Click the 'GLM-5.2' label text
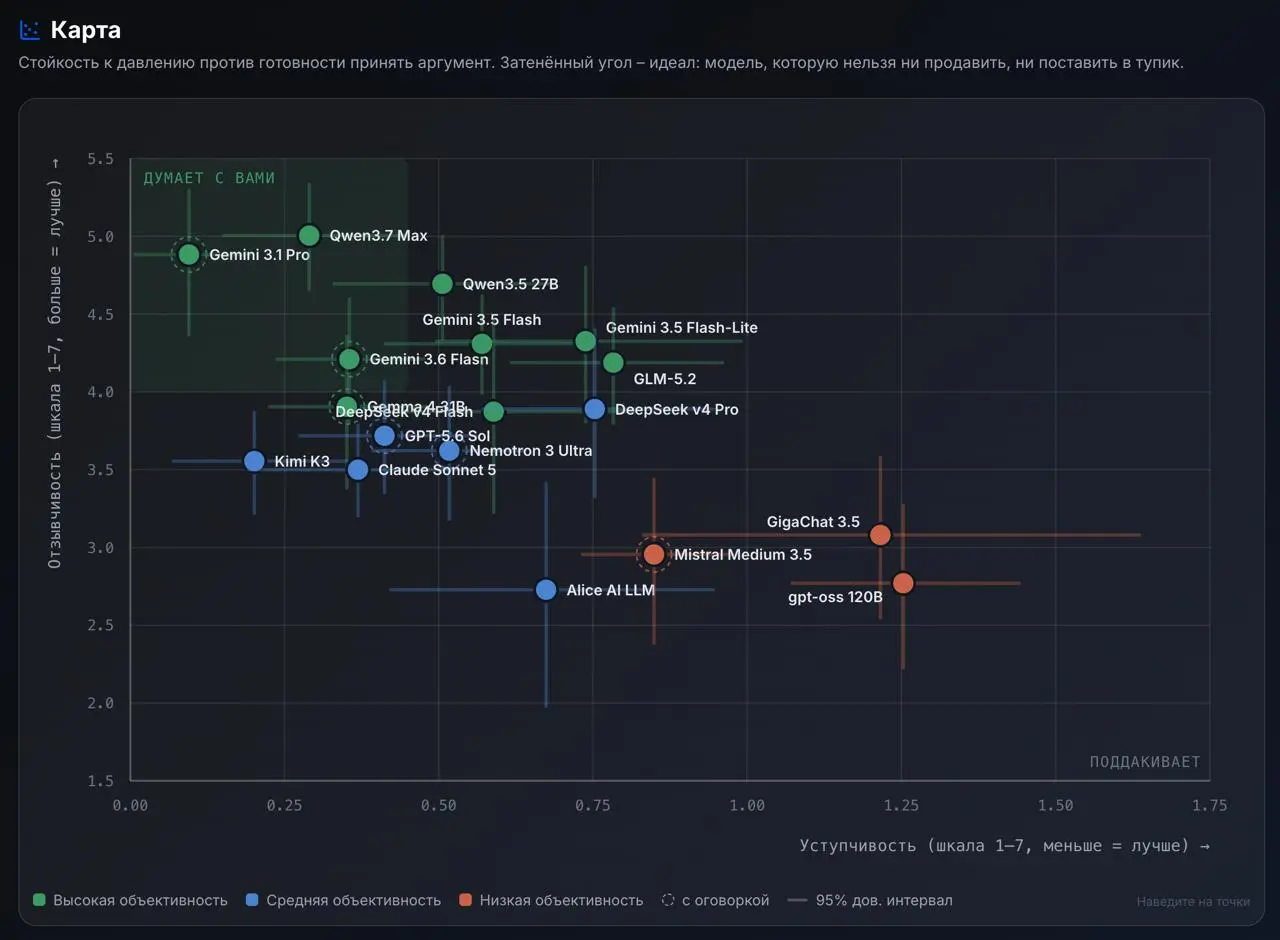This screenshot has height=940, width=1280. (x=665, y=379)
